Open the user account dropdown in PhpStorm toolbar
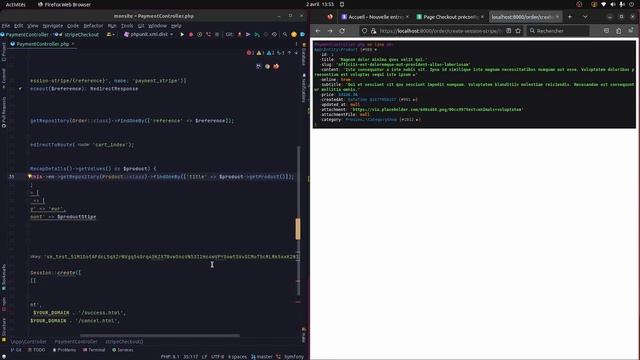This screenshot has height=360, width=640. pos(111,35)
